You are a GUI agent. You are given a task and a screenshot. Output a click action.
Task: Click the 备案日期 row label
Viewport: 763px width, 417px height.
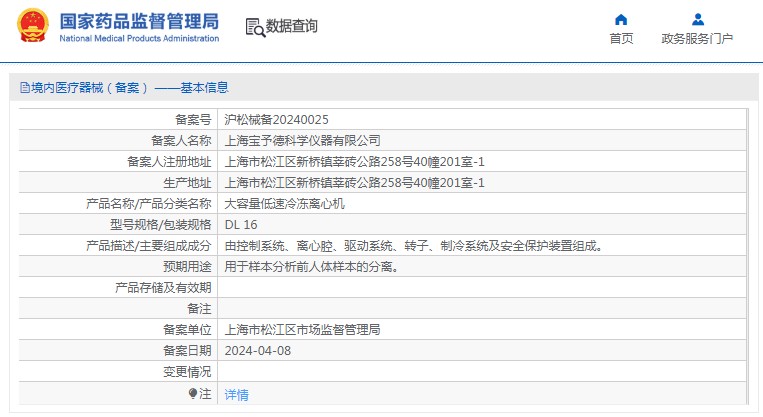tap(187, 351)
